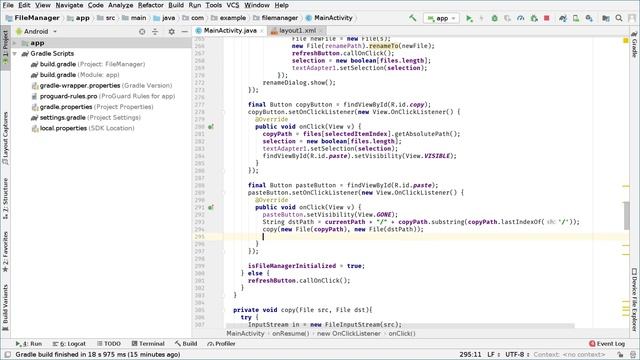Open local.properties (SDK Location)
The image size is (640, 360).
tap(83, 128)
